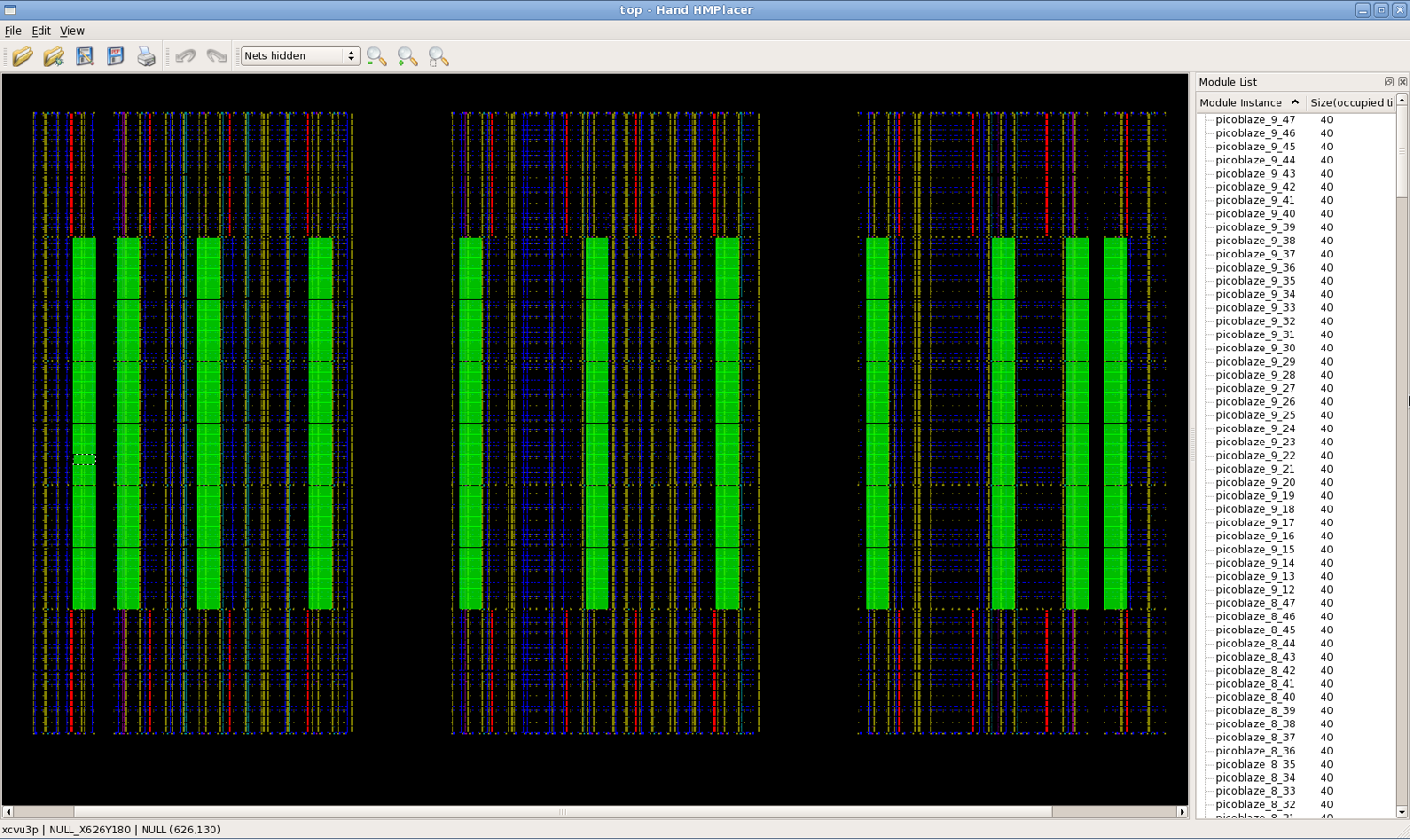Click the folder icon with the green gear
This screenshot has width=1410, height=840.
coord(54,56)
